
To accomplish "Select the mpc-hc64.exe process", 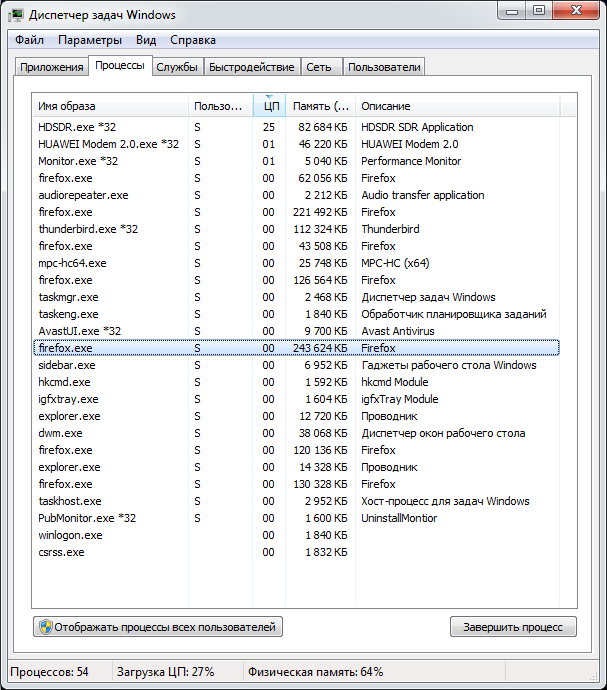I will 296,263.
